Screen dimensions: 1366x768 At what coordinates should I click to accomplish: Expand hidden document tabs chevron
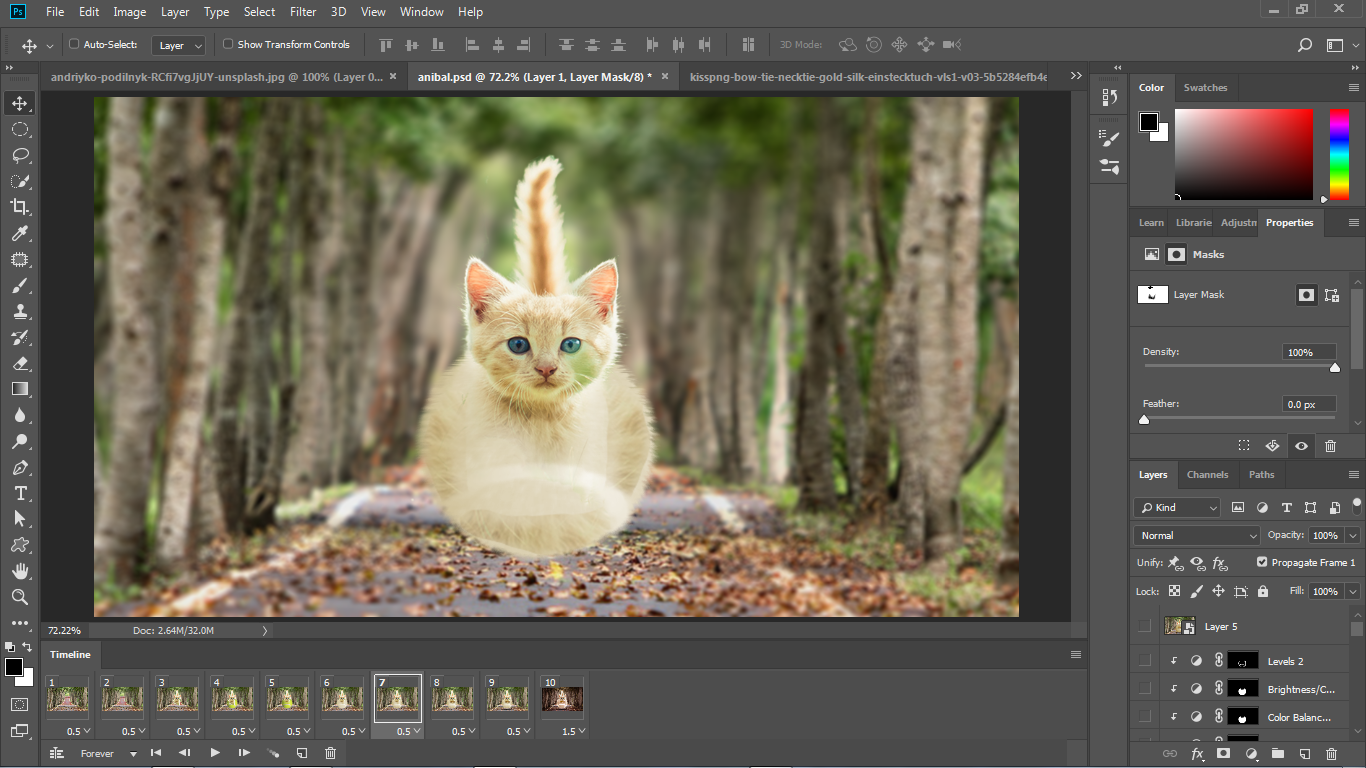(x=1076, y=76)
